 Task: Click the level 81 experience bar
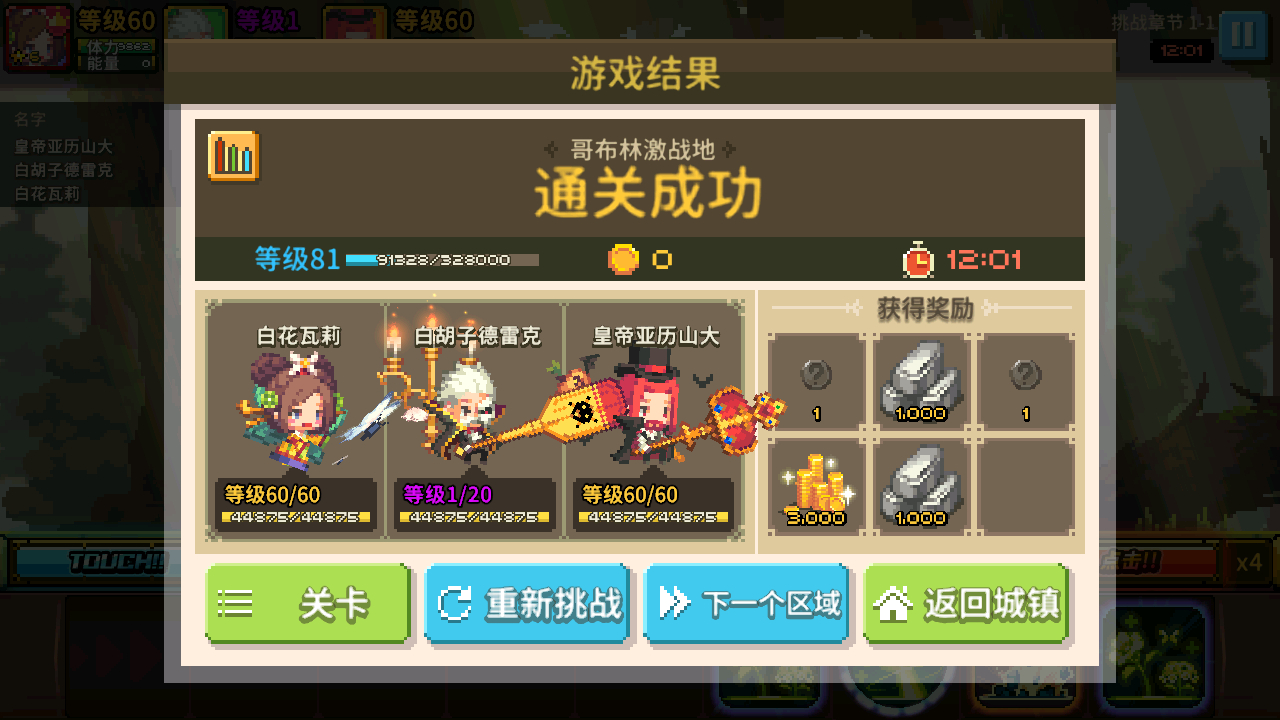pyautogui.click(x=442, y=260)
